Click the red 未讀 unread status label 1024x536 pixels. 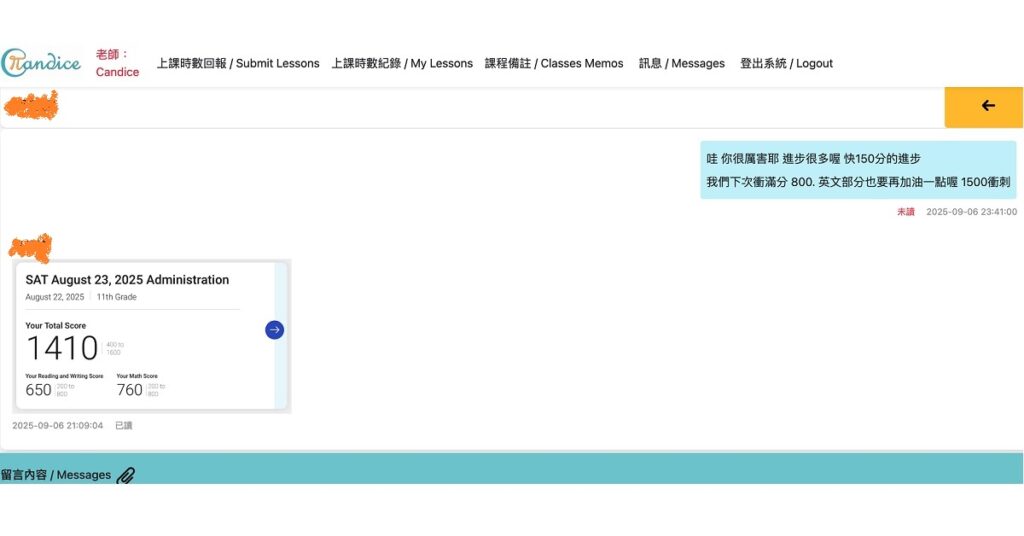click(905, 212)
